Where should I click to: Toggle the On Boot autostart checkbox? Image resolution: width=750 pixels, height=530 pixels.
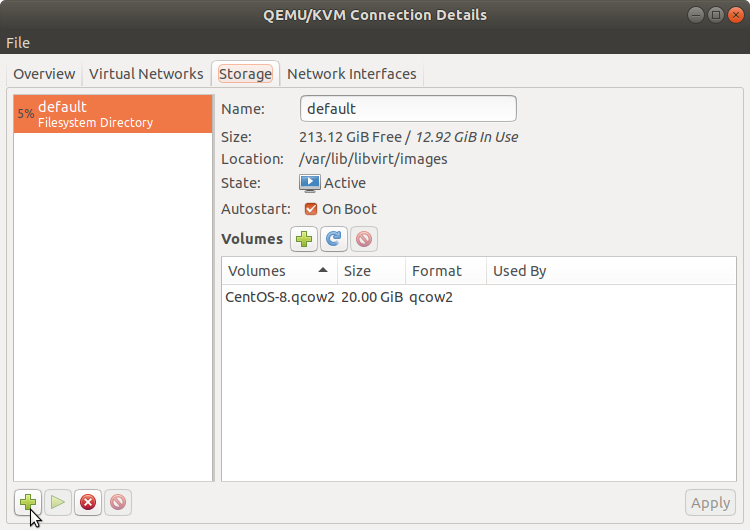pos(311,209)
